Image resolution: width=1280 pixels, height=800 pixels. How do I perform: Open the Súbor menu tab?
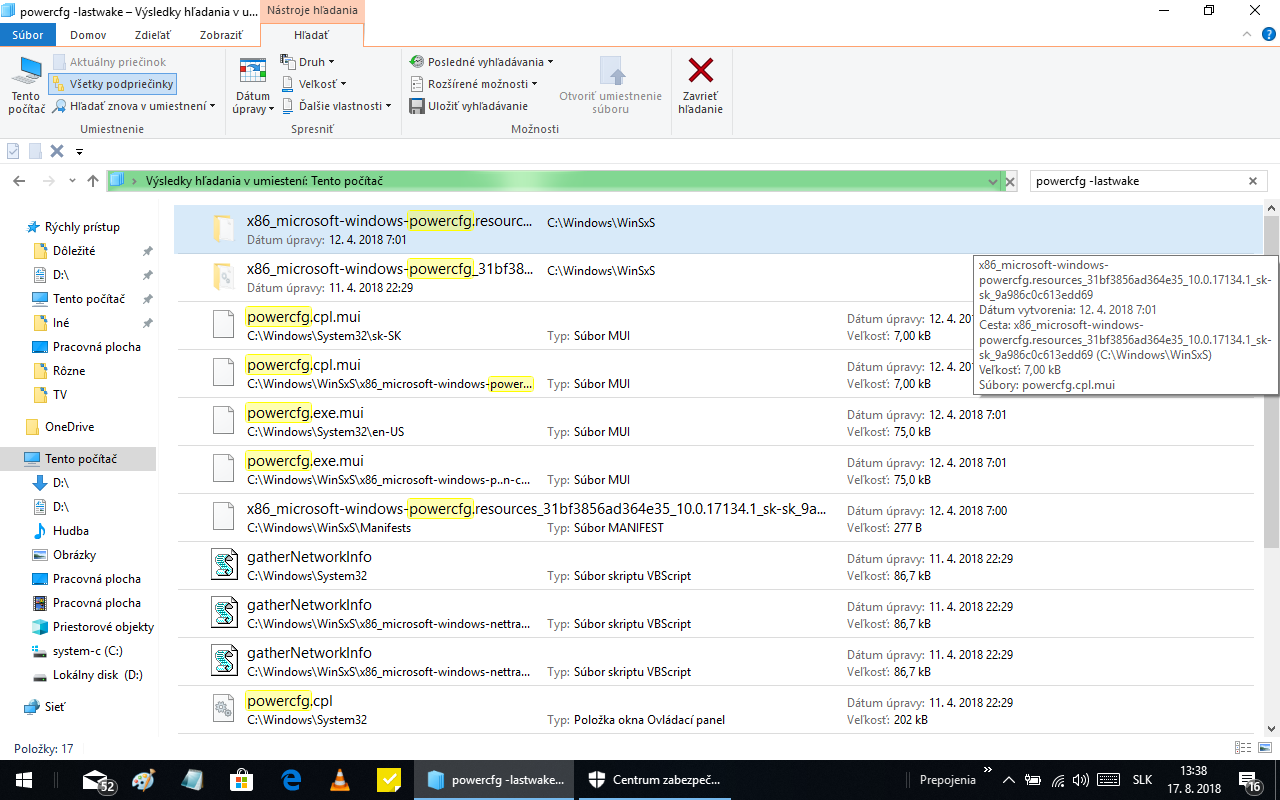[x=28, y=34]
